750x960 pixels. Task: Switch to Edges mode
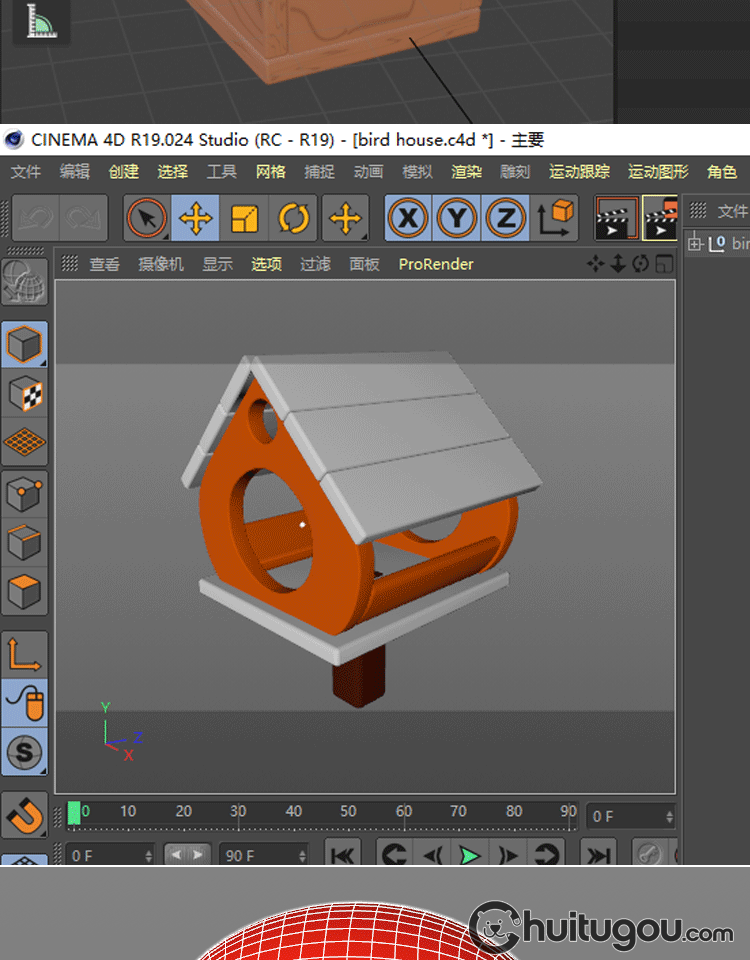24,542
